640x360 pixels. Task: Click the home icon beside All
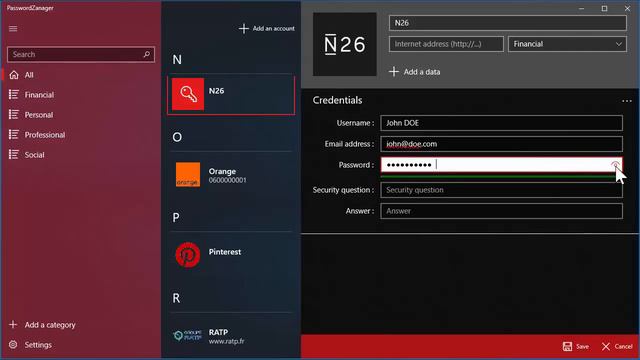pyautogui.click(x=14, y=75)
